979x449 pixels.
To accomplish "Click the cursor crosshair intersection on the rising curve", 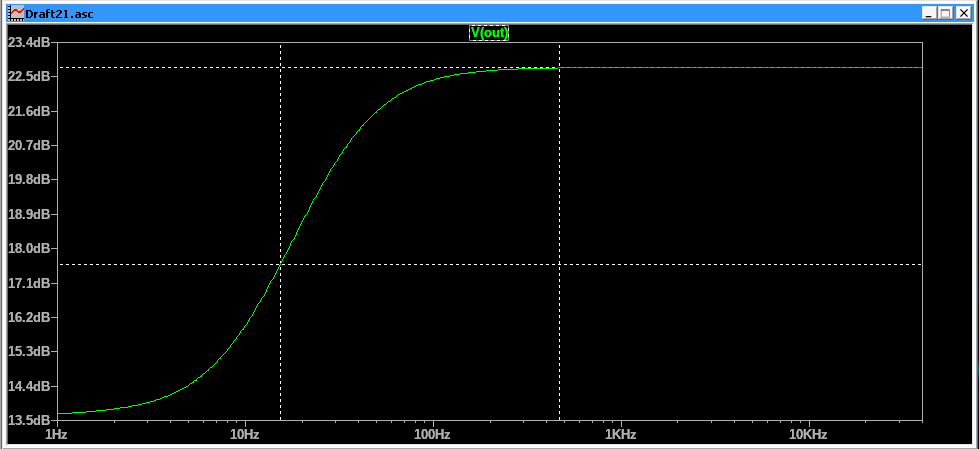I will coord(280,264).
